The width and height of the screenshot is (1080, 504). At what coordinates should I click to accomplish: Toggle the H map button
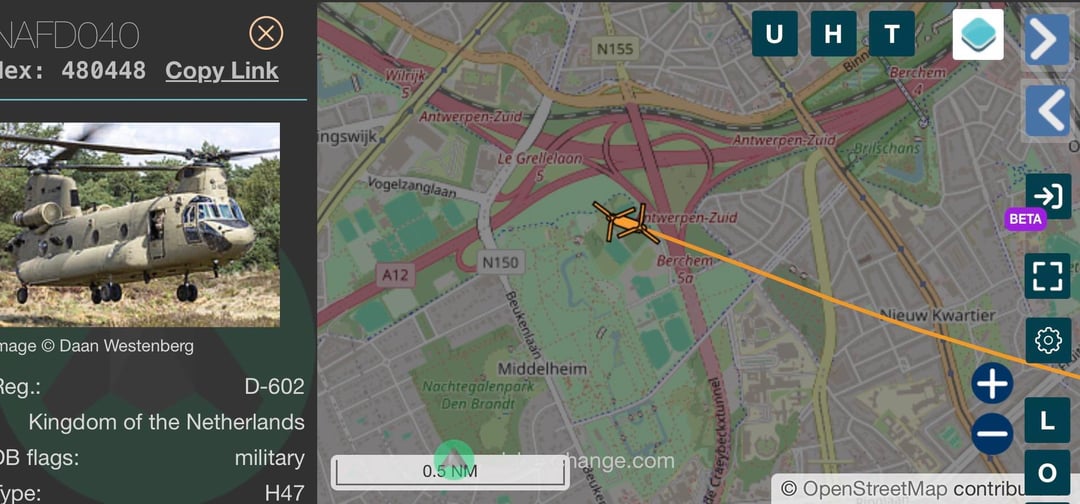(x=833, y=34)
